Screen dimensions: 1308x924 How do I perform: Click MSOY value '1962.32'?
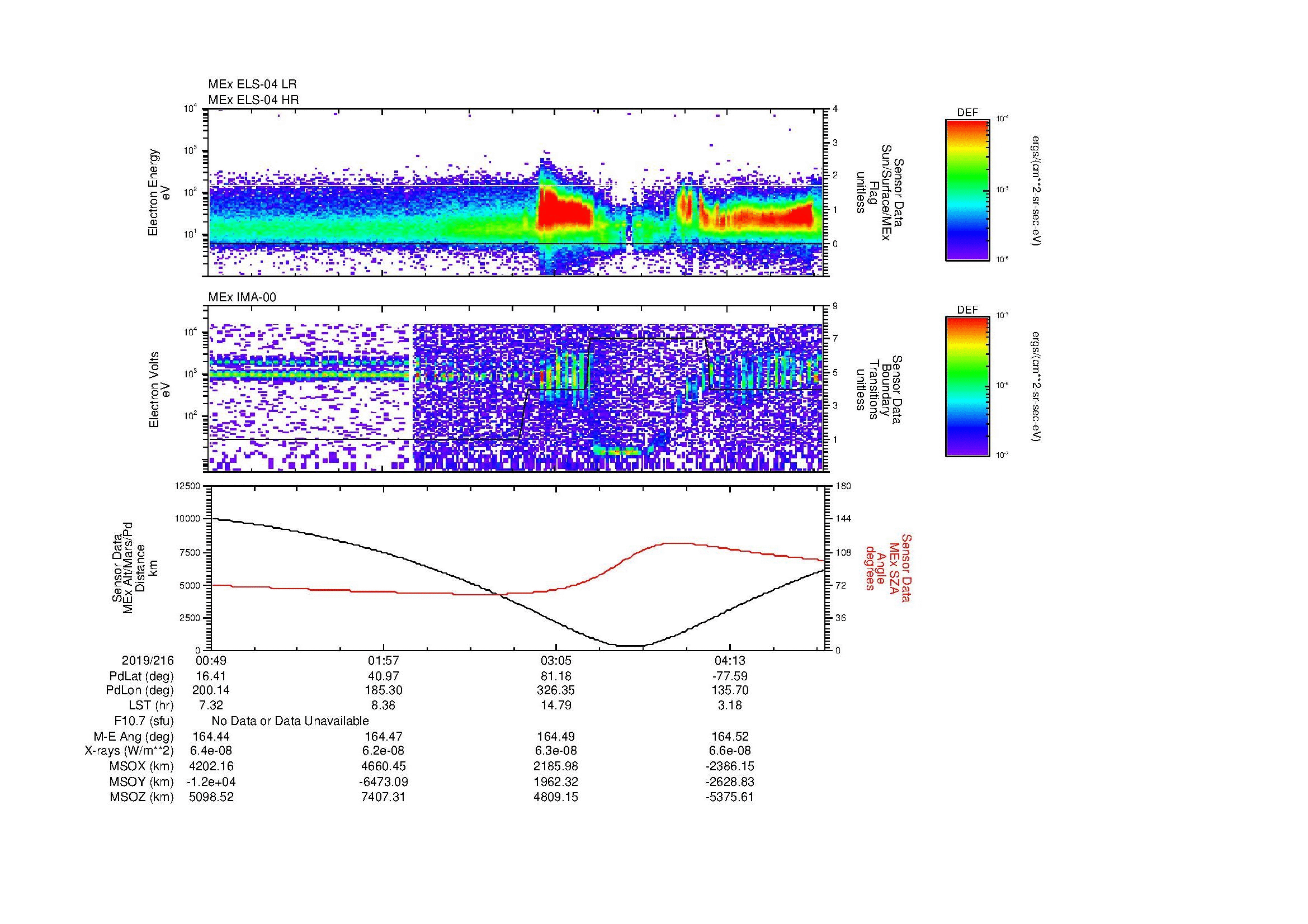coord(556,782)
